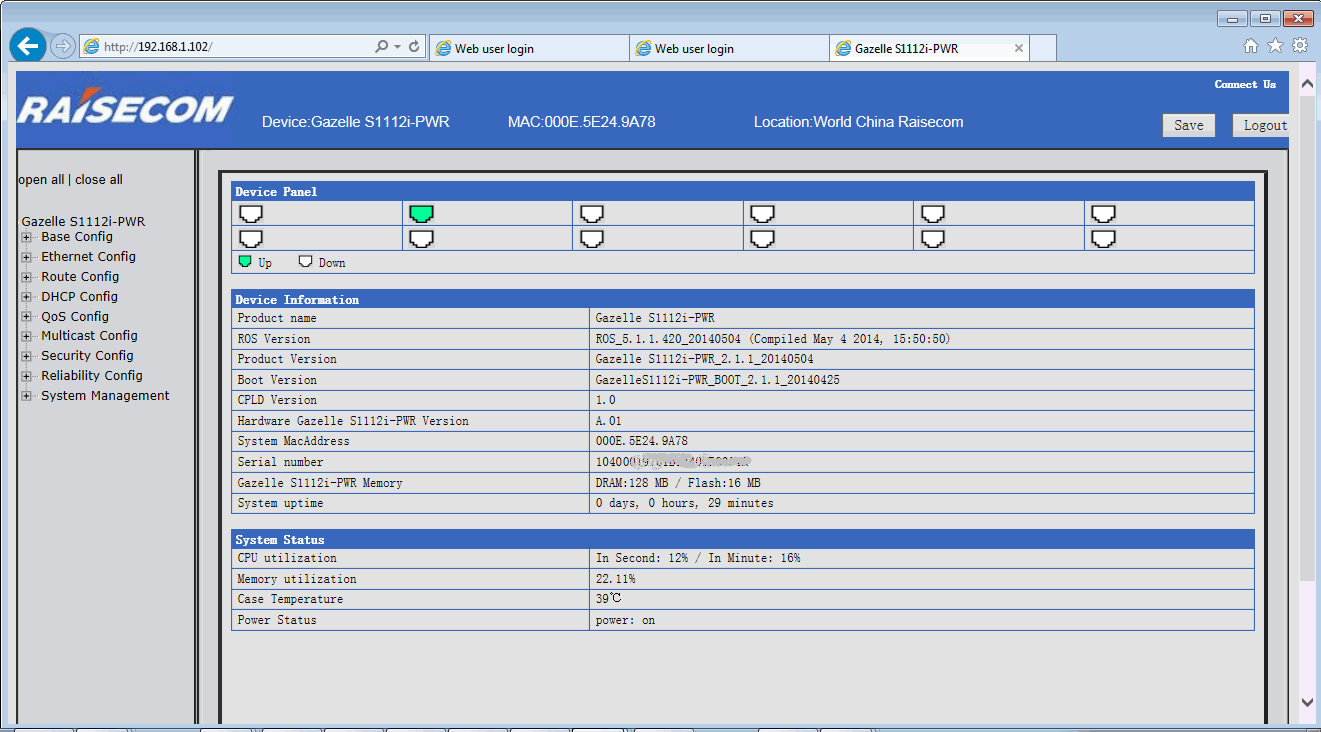Open the browser Tools gear icon
Viewport: 1321px width, 732px height.
tap(1300, 46)
